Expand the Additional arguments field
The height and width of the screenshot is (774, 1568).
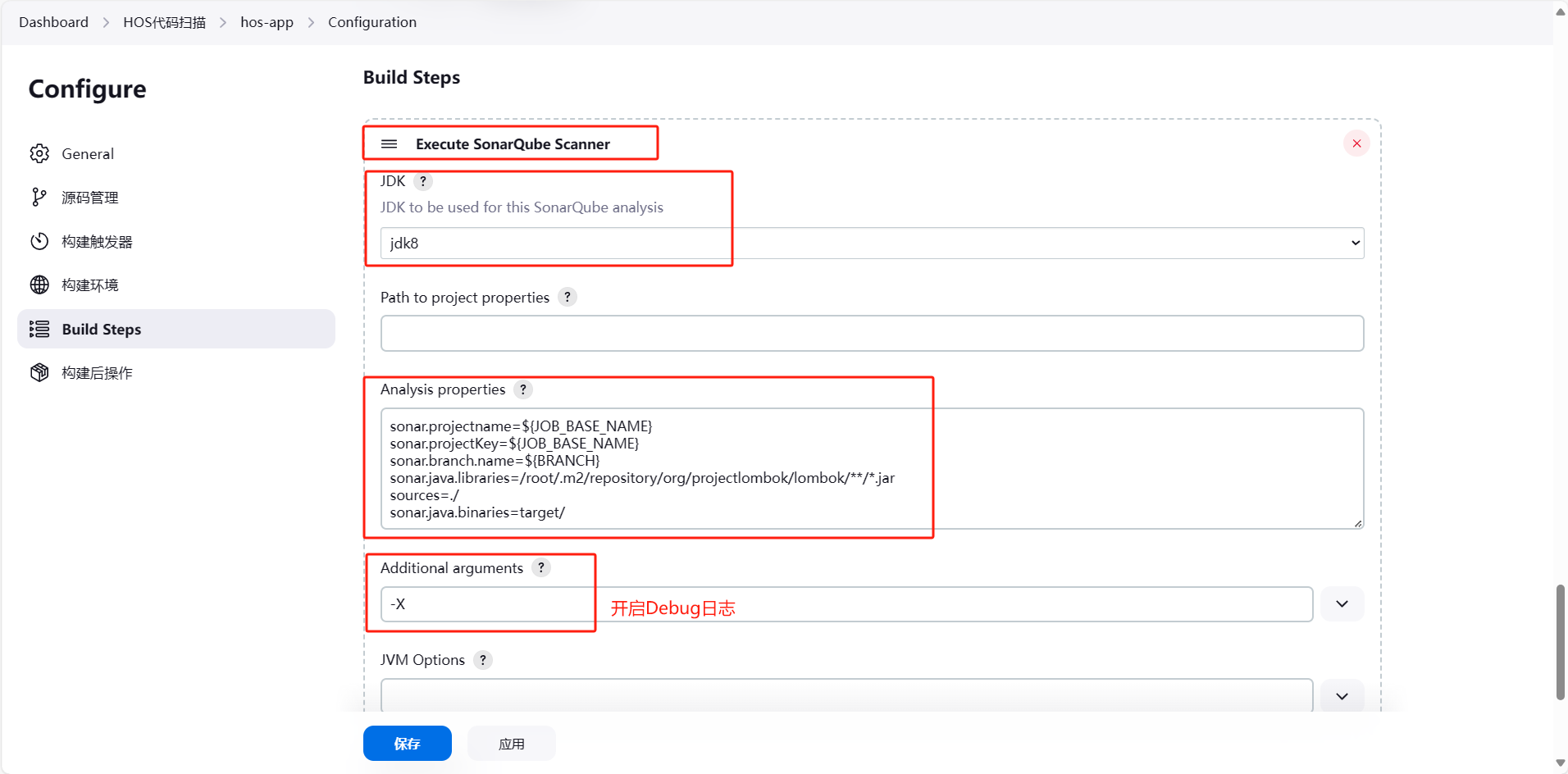(x=1342, y=604)
